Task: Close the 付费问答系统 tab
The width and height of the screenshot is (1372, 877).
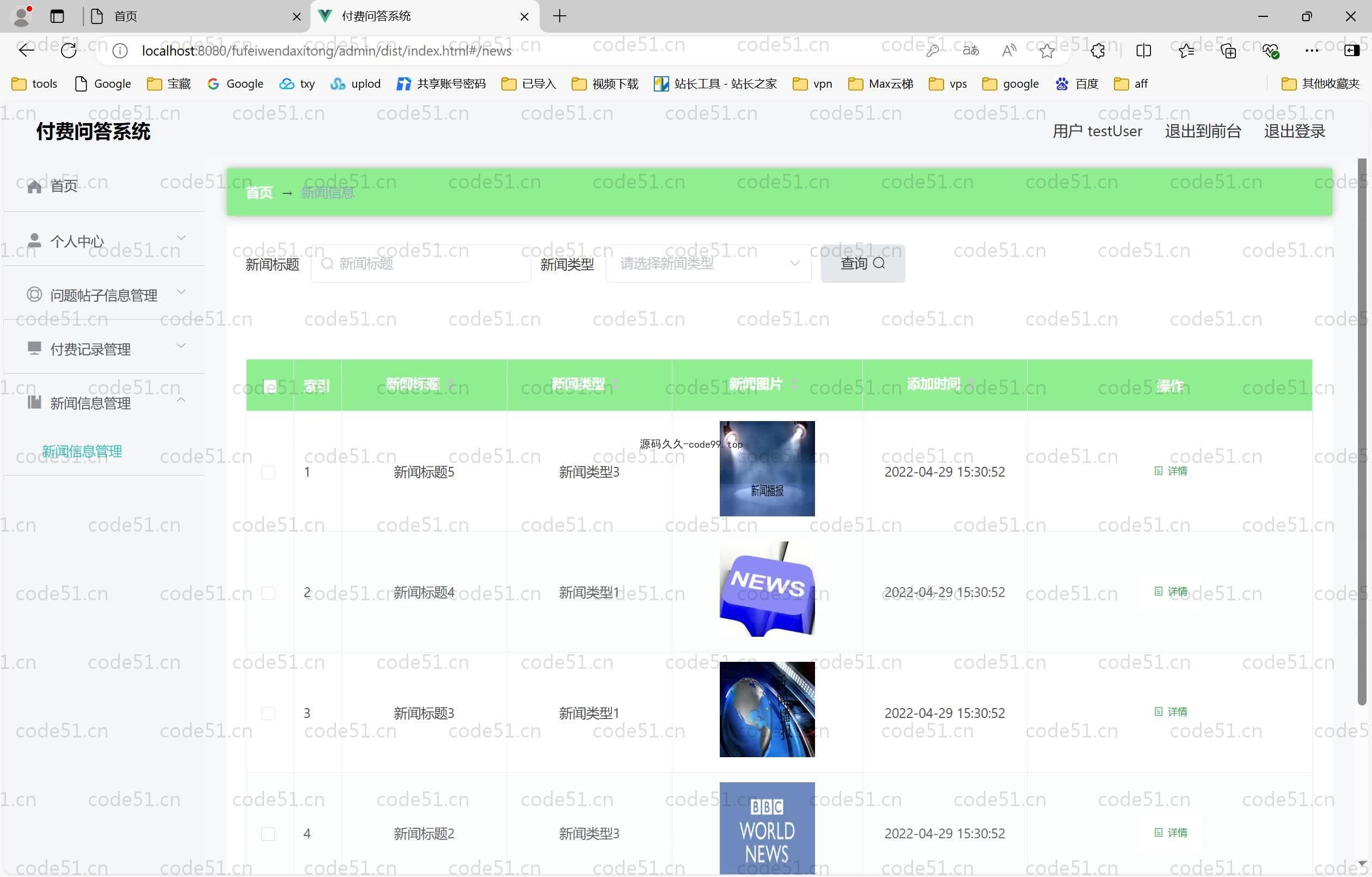Action: coord(524,16)
